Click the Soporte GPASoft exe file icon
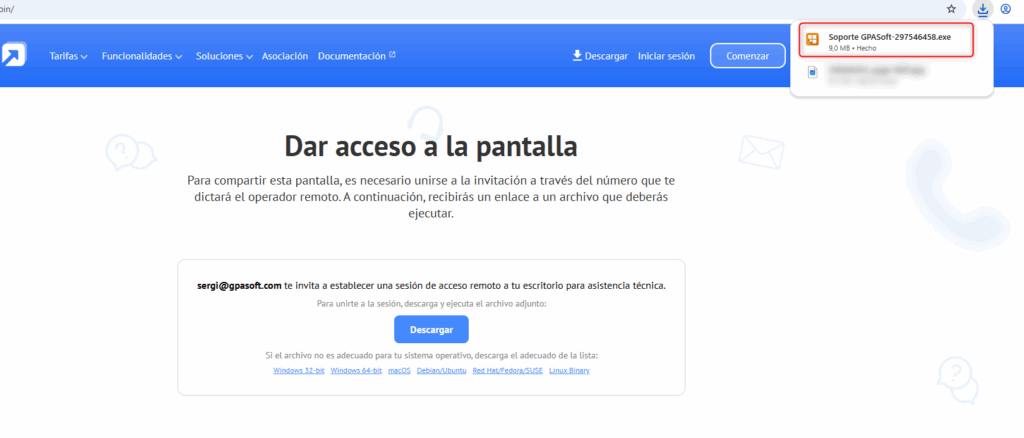Viewport: 1024px width, 438px height. tap(813, 40)
